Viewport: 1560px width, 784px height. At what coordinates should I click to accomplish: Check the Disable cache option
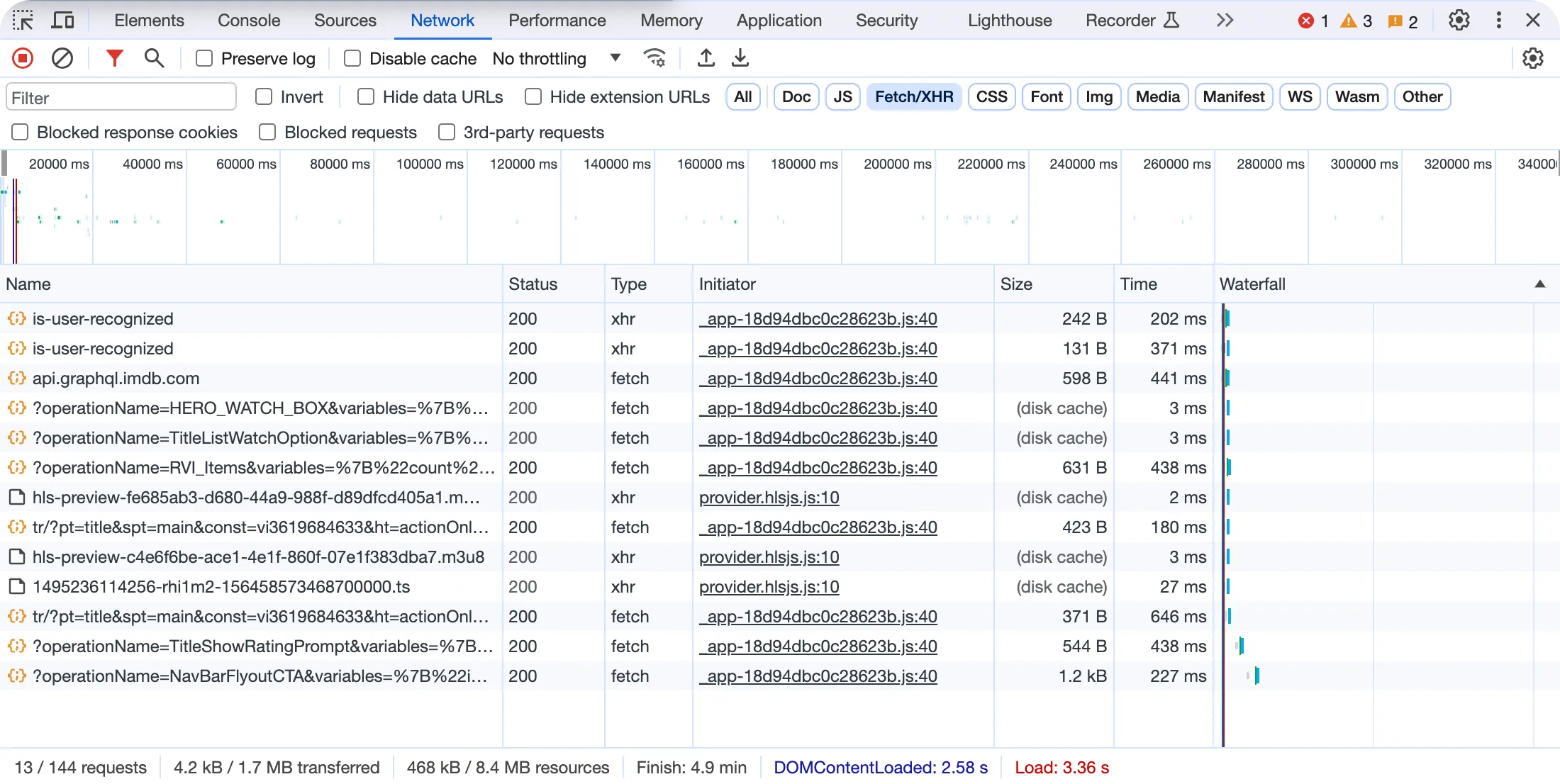click(x=352, y=58)
